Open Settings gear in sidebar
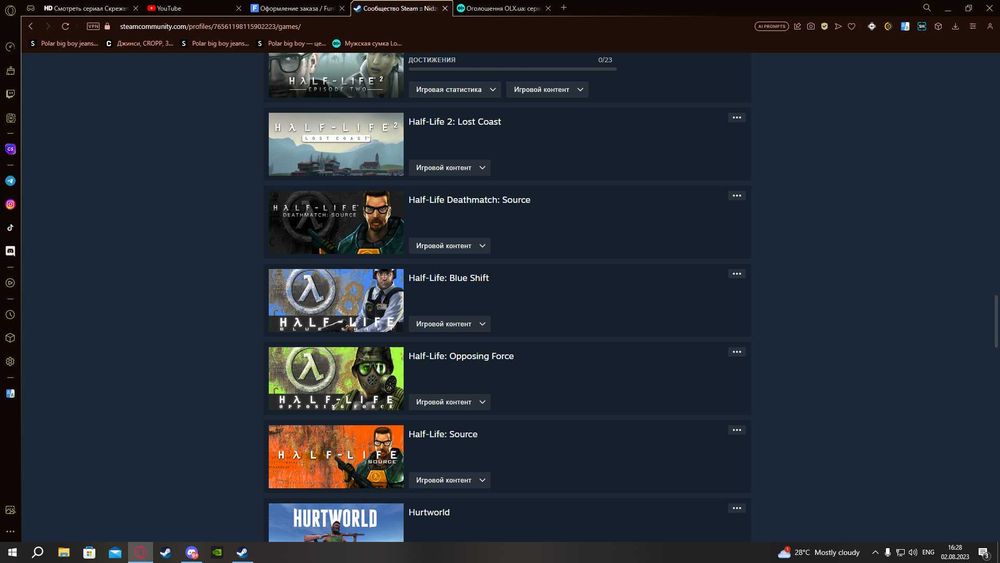The height and width of the screenshot is (563, 1000). (10, 362)
